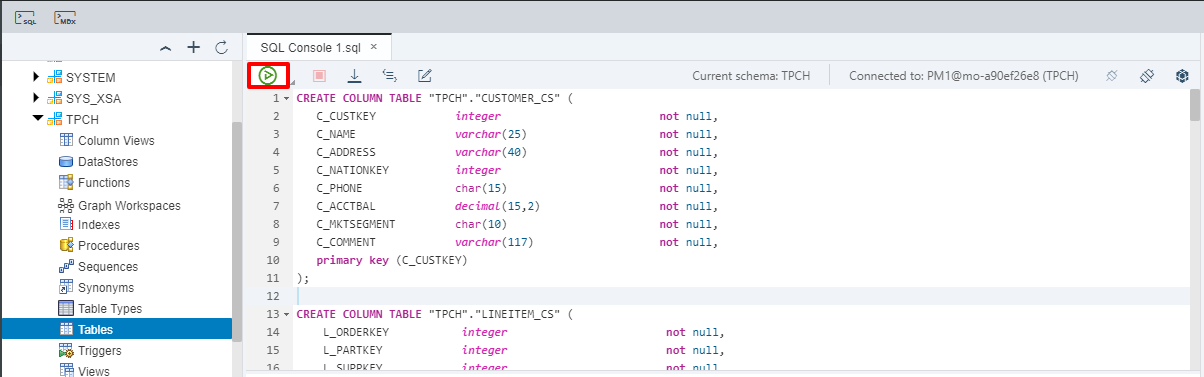Open Procedures under TPCH

108,245
